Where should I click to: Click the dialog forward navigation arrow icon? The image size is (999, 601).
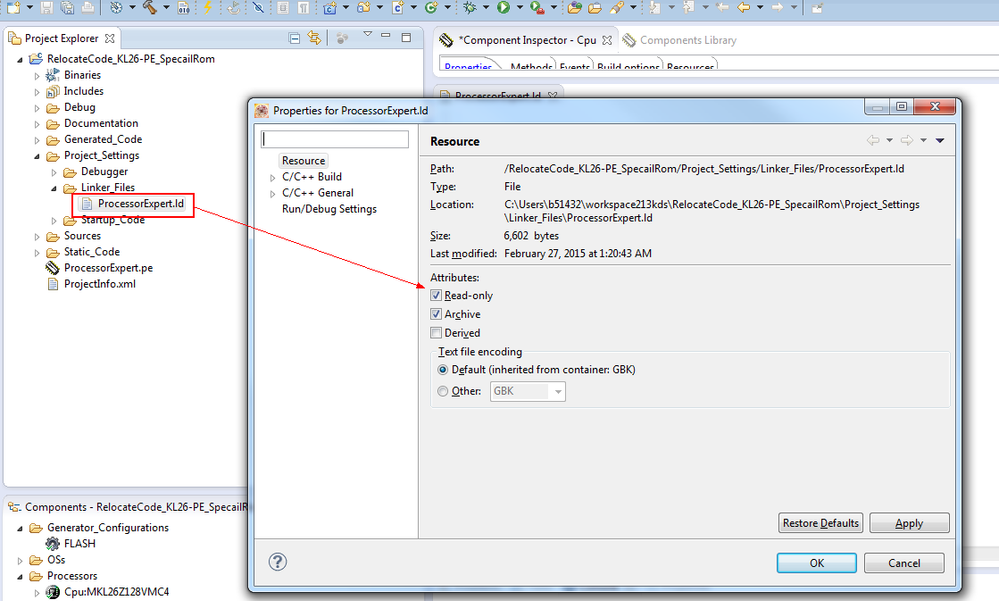(x=907, y=140)
